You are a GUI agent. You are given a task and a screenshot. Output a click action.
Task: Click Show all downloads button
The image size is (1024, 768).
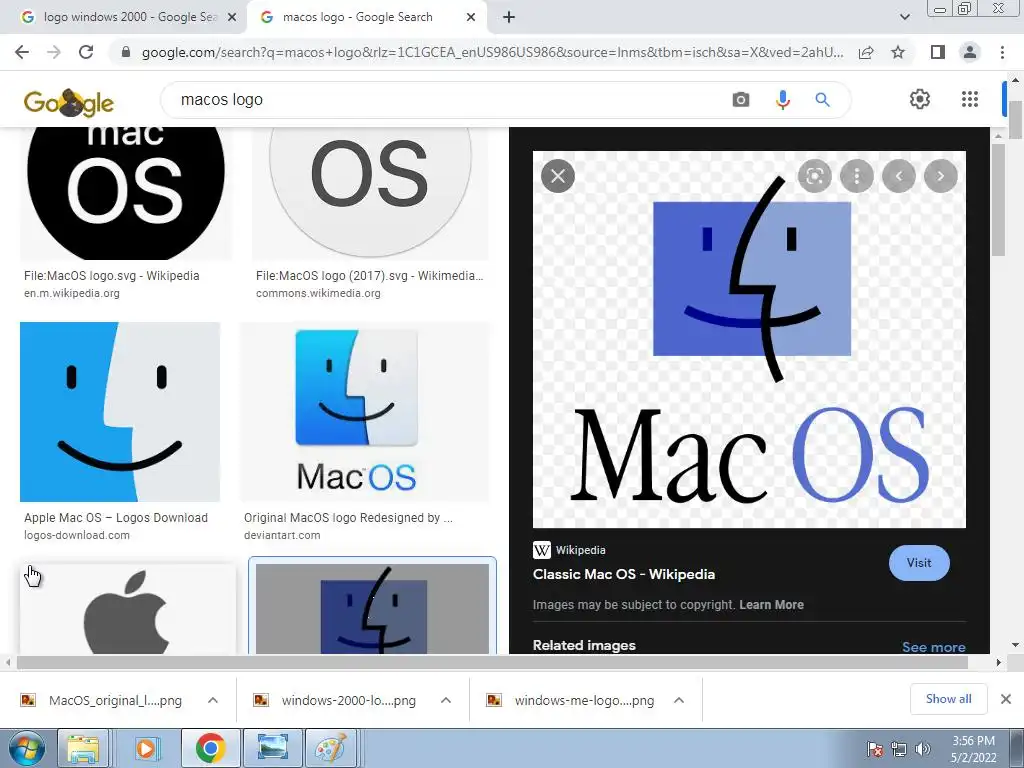pos(948,699)
